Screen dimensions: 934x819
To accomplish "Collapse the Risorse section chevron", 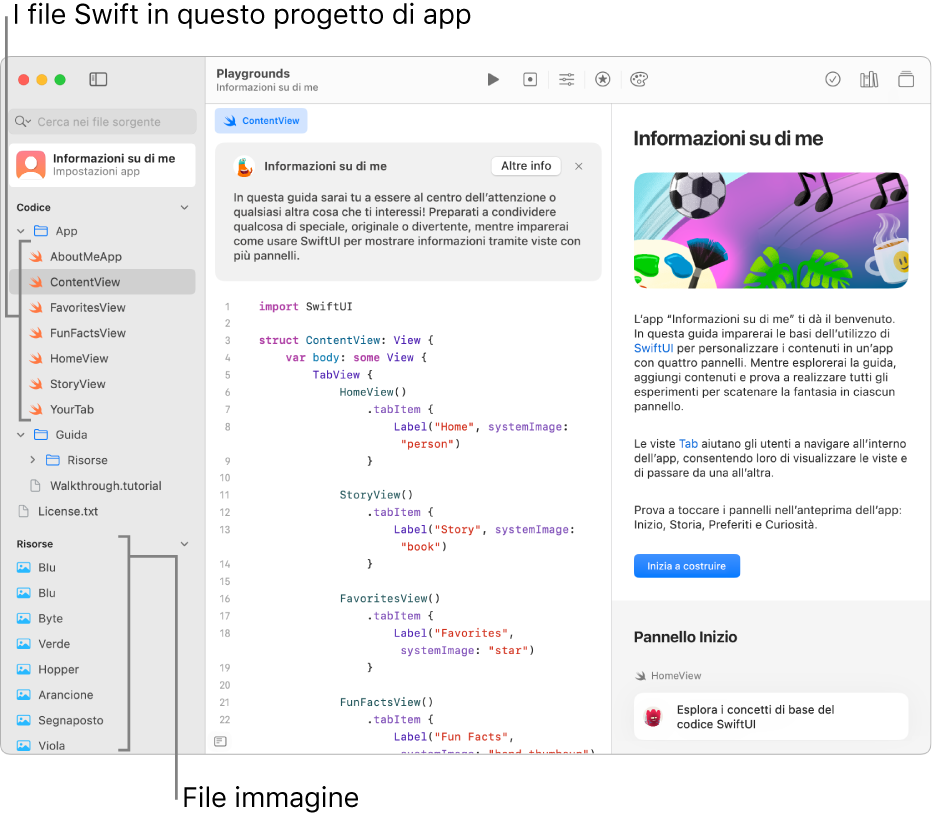I will pos(185,544).
